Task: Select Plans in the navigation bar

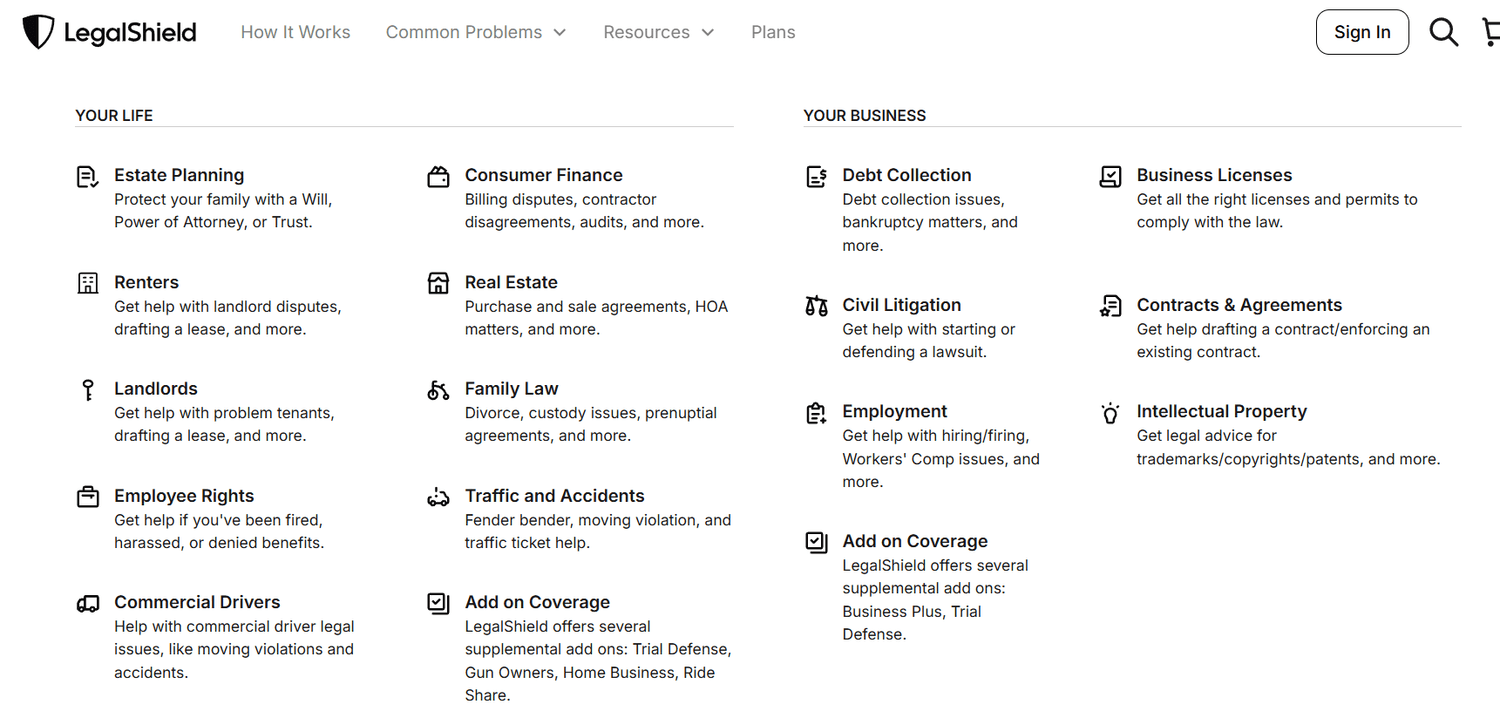Action: click(773, 31)
